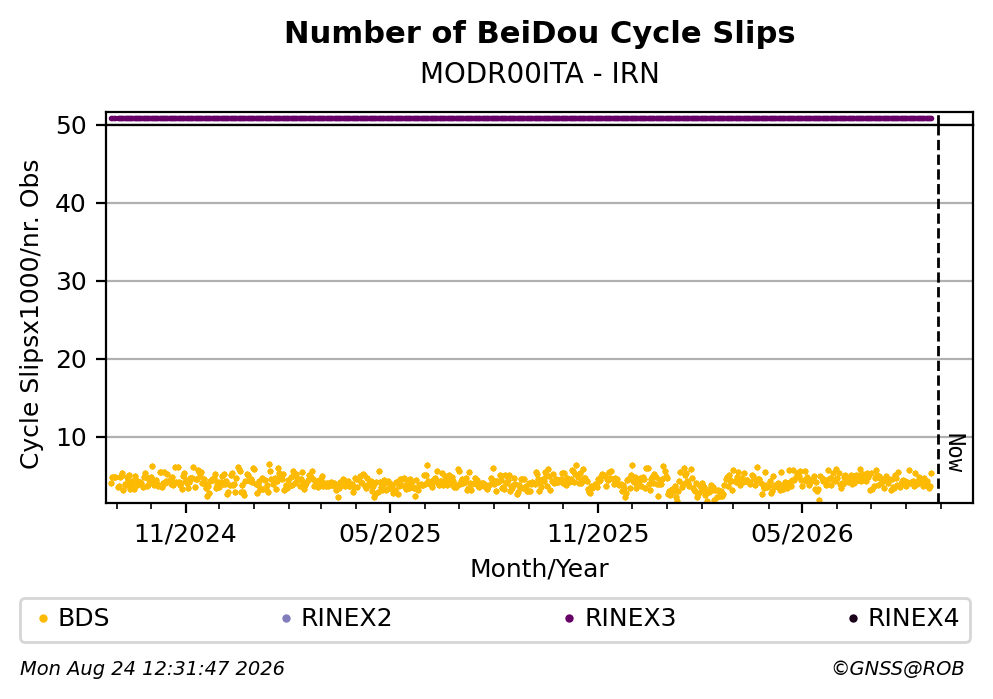Click the dark RINEX4 legend dot
Viewport: 993px width, 699px height.
pos(853,619)
